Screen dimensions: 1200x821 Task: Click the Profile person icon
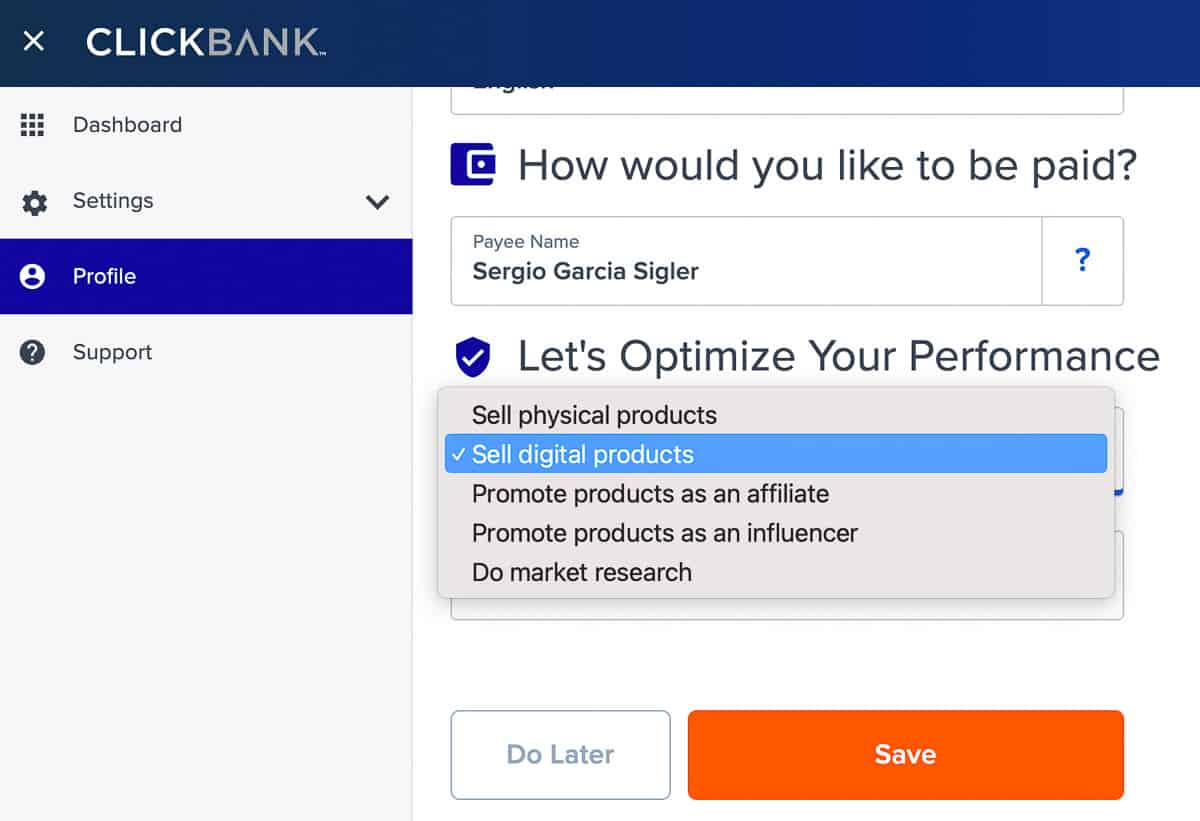[33, 277]
